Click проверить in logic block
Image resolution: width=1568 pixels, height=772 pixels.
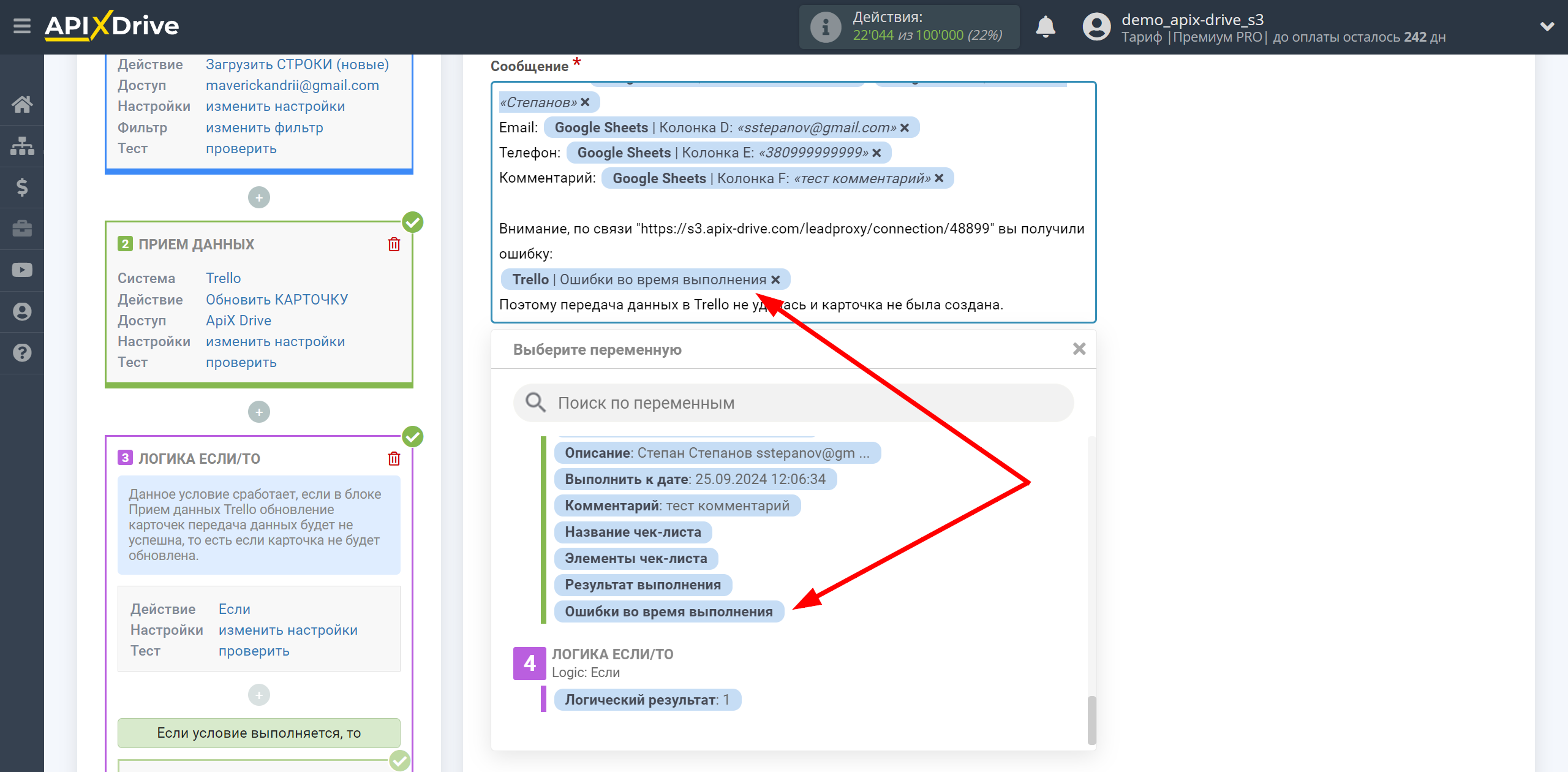coord(254,651)
